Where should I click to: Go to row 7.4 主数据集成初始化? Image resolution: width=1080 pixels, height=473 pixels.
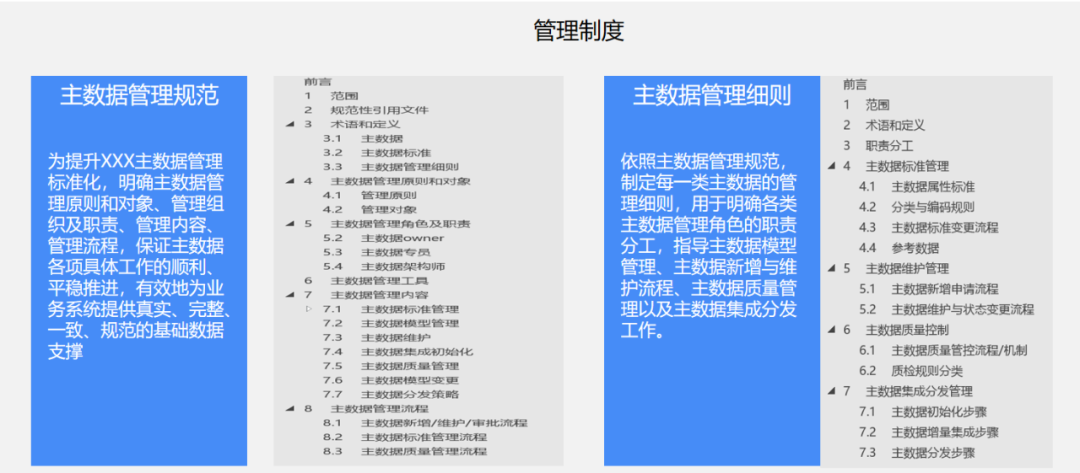tap(398, 352)
